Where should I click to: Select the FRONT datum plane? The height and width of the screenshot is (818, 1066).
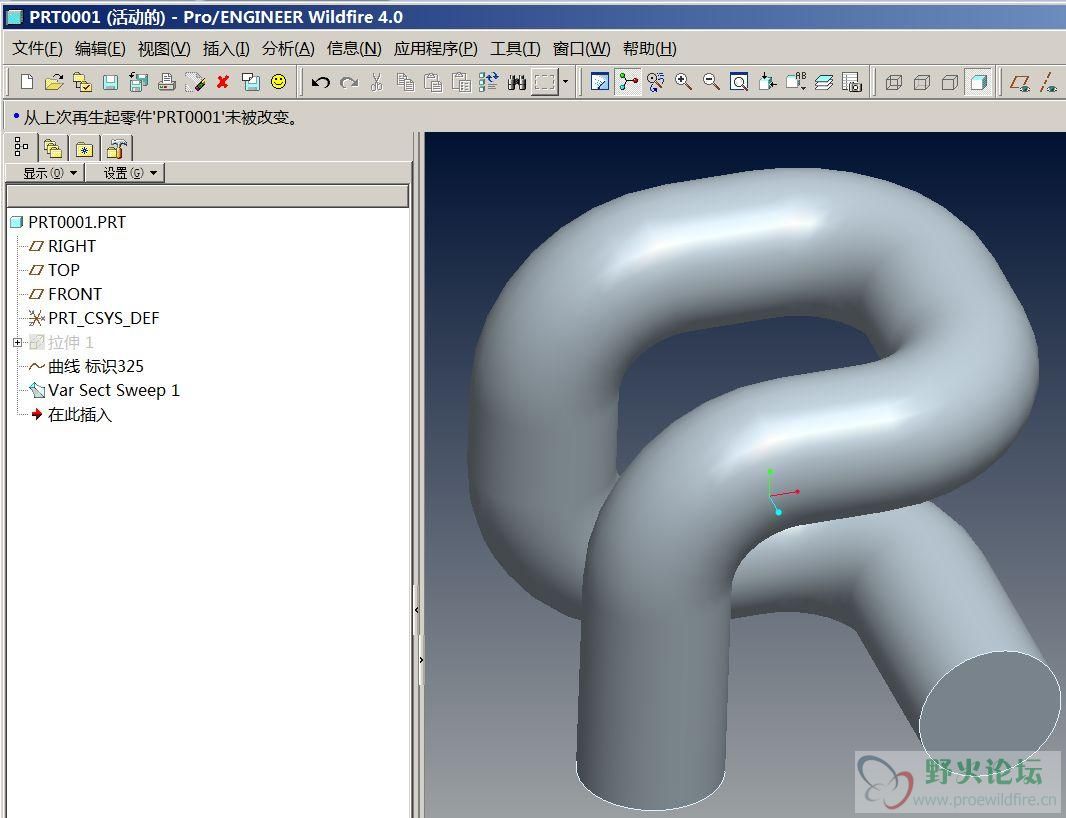click(x=65, y=294)
